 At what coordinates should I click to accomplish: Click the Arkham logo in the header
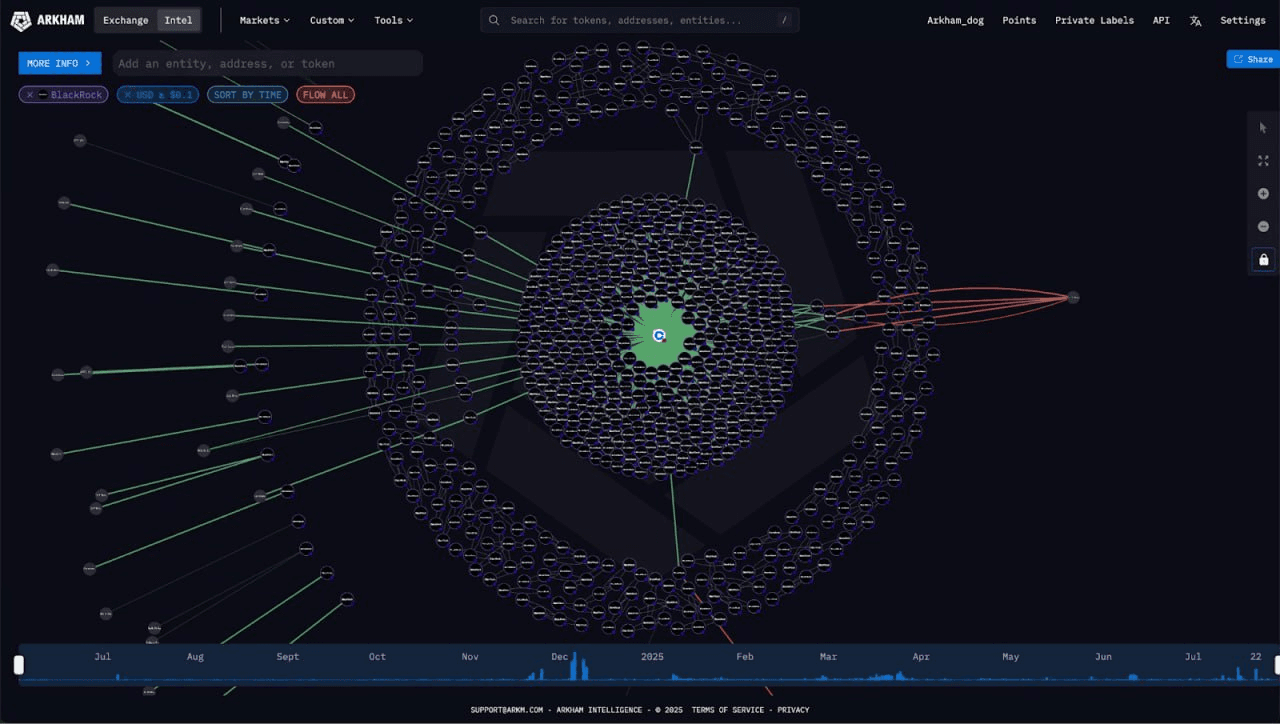click(x=47, y=20)
